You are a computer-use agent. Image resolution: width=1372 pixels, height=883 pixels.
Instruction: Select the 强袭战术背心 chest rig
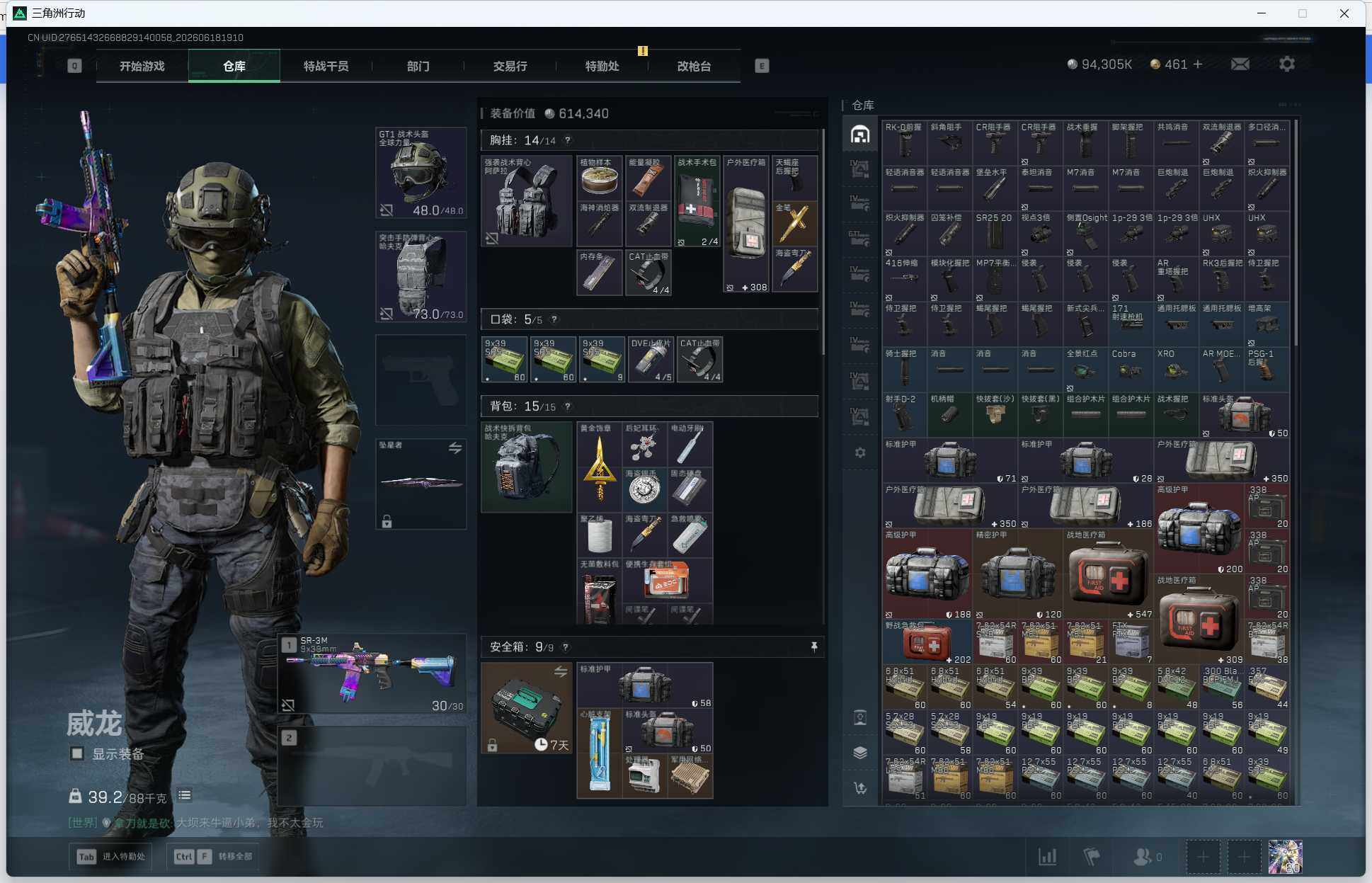pos(527,201)
